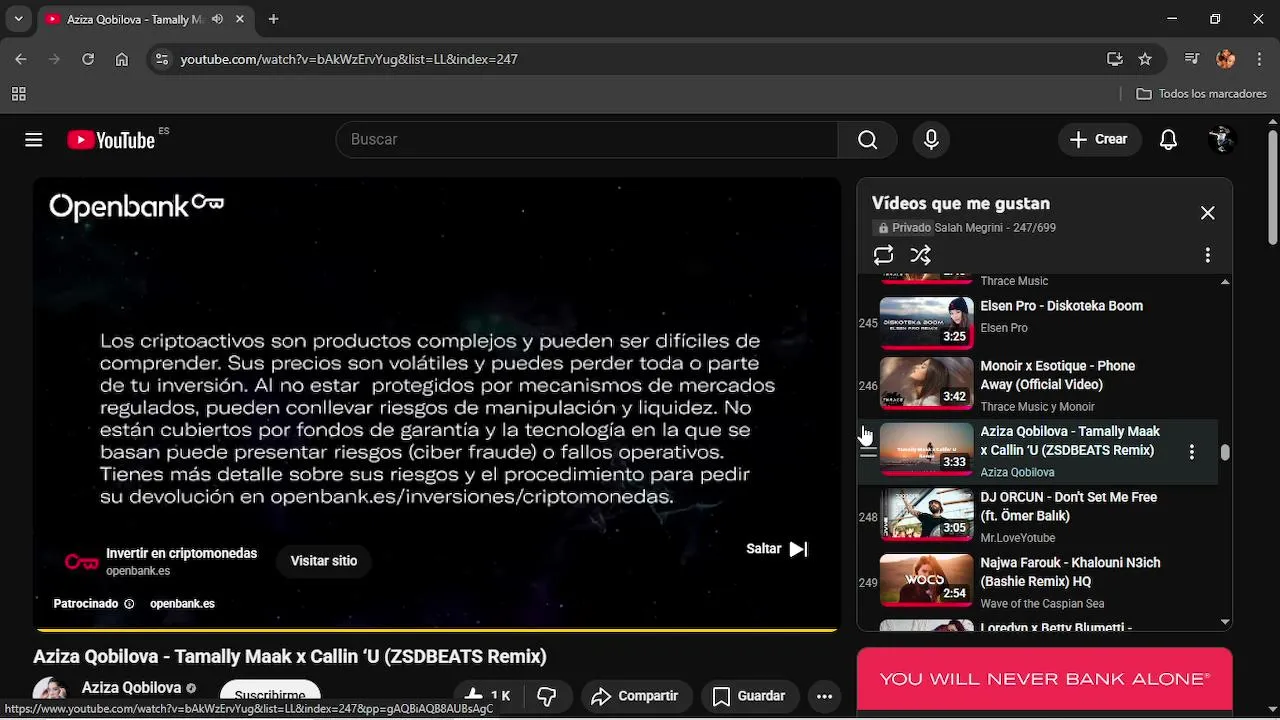The height and width of the screenshot is (720, 1280).
Task: Open the Thrace Music y Monoir channel text
Action: point(1037,407)
